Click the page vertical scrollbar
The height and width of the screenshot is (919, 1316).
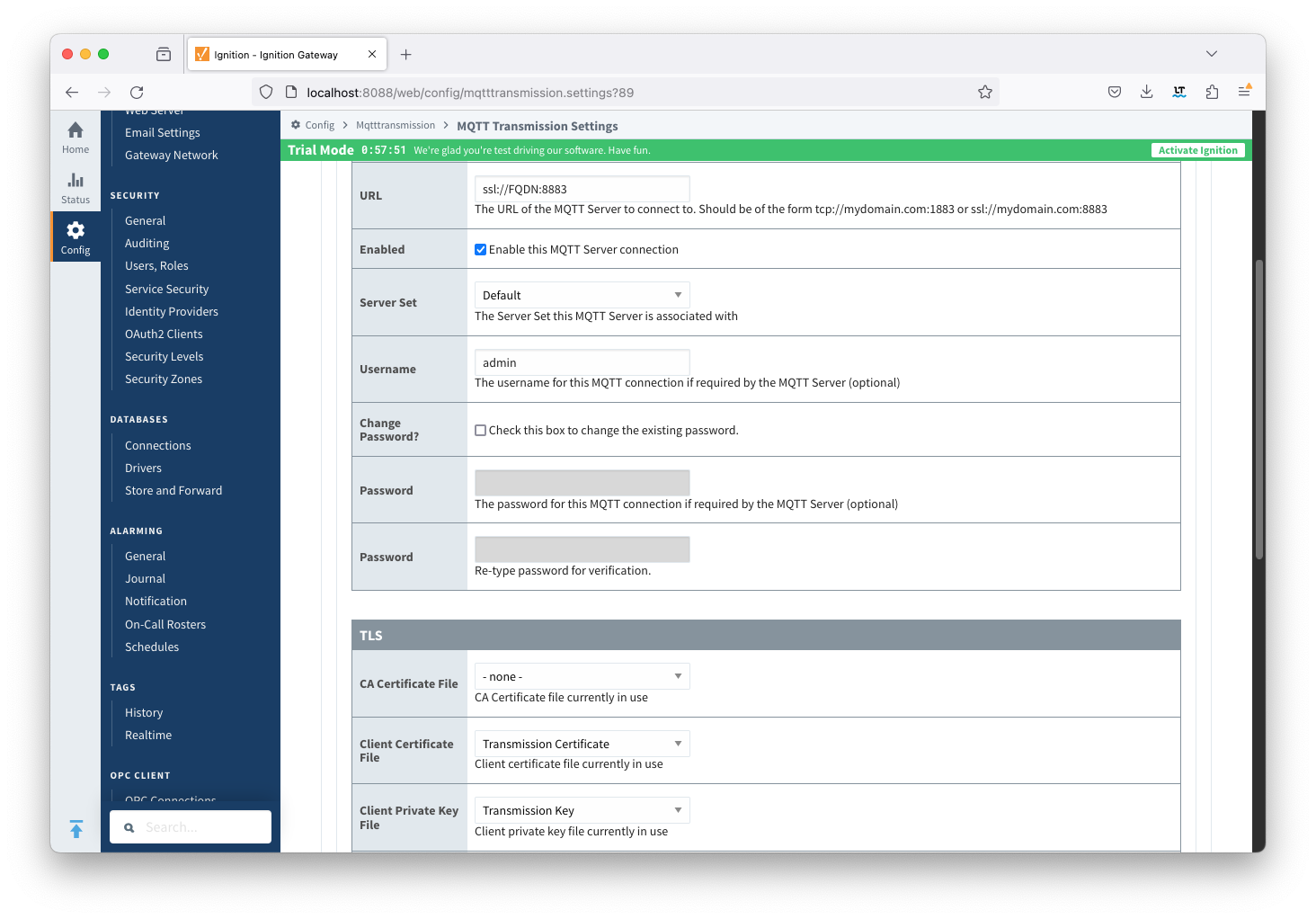click(1259, 410)
